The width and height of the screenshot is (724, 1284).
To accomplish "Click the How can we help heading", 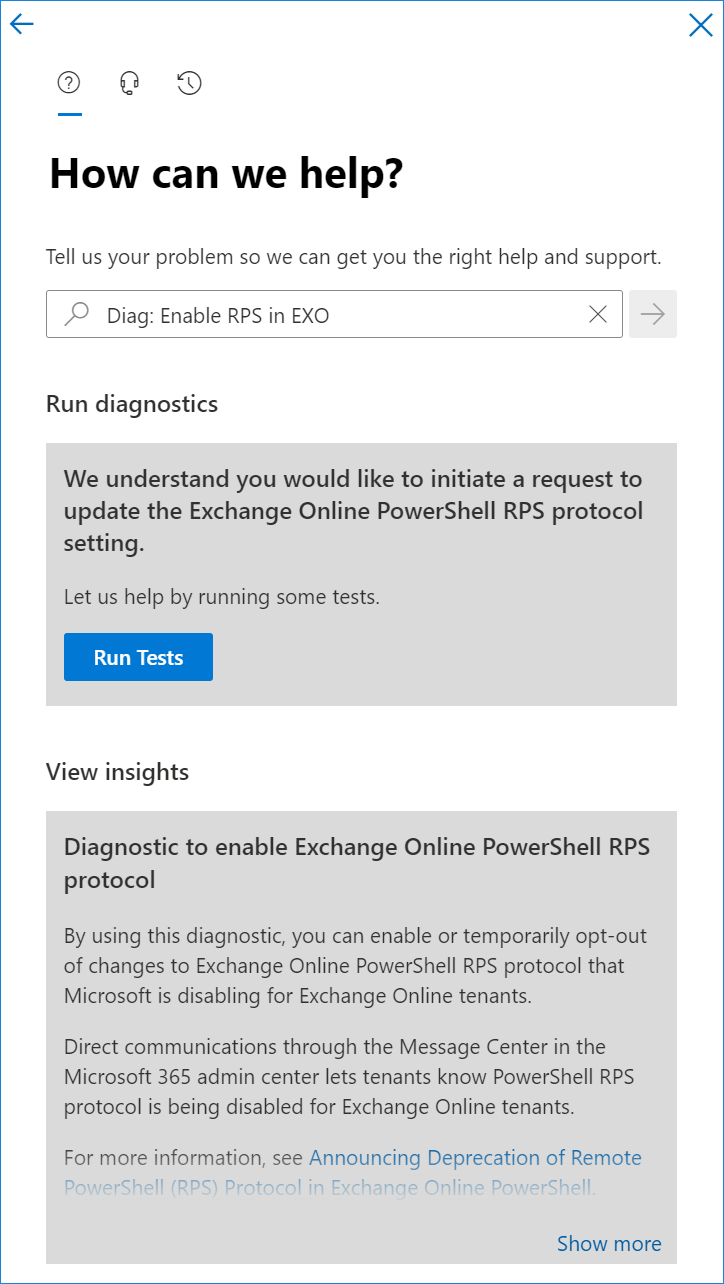I will point(226,173).
